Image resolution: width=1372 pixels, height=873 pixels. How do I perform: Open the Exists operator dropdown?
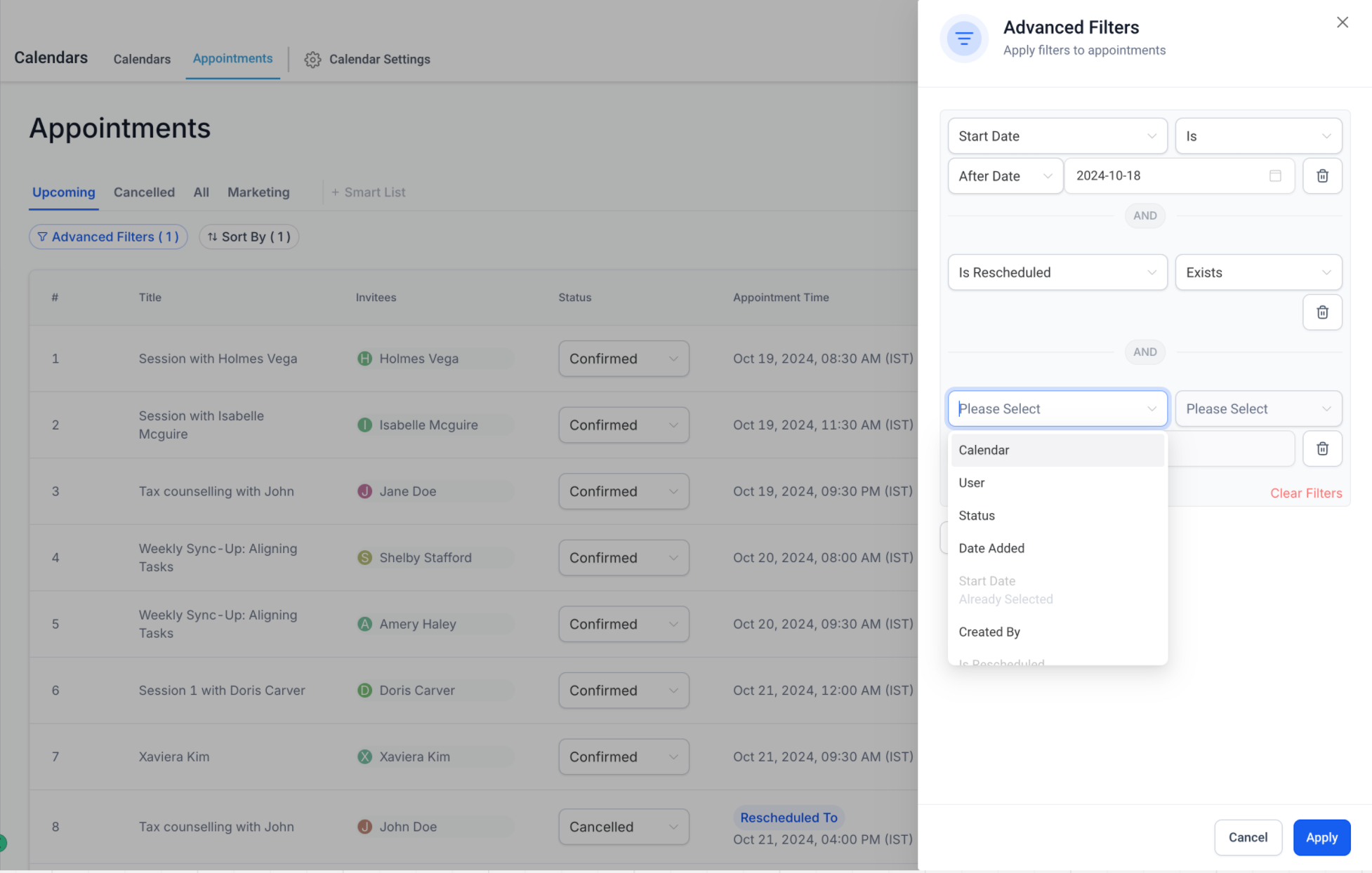[1258, 272]
